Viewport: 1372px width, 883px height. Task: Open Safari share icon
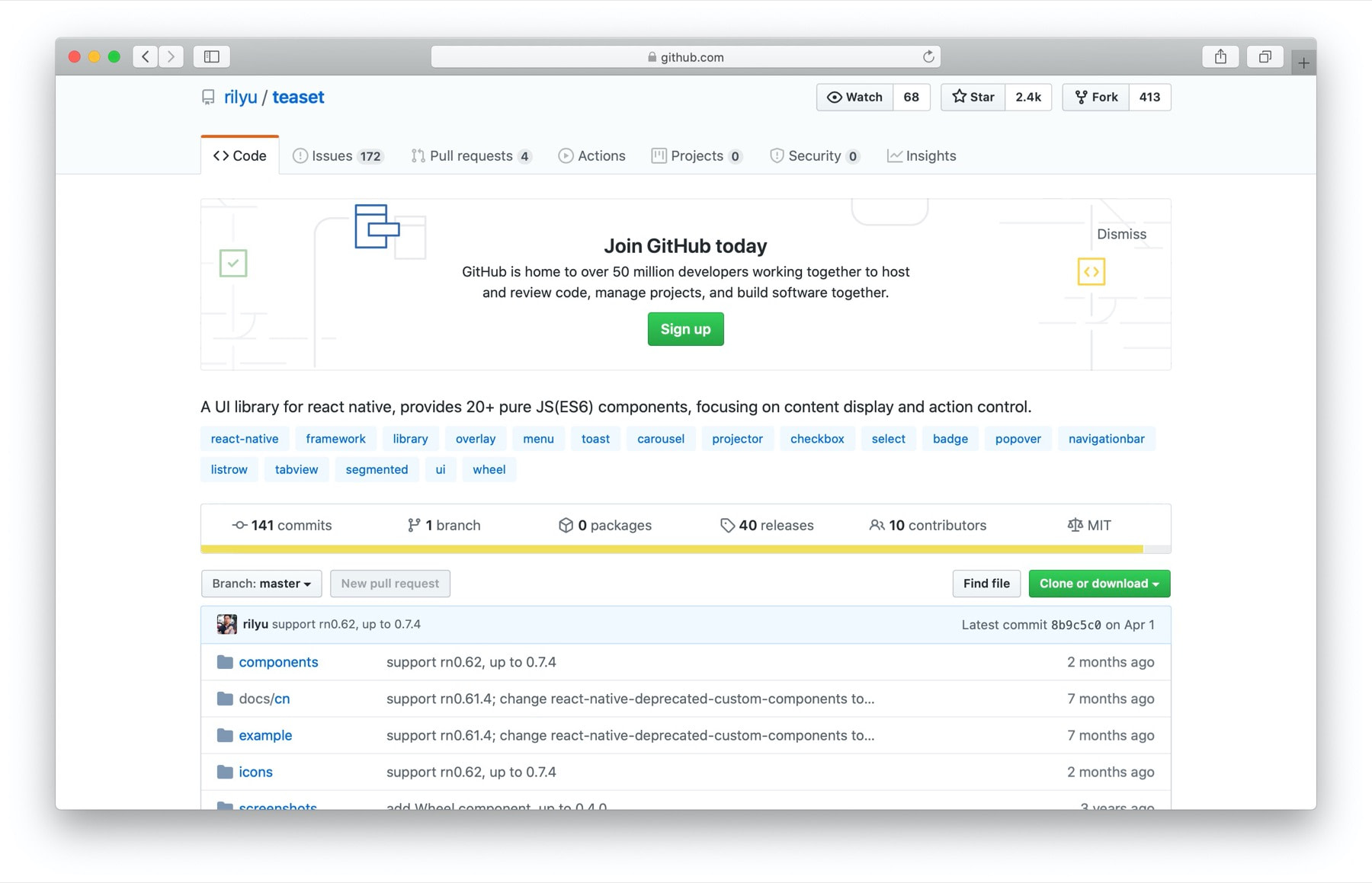[x=1220, y=56]
